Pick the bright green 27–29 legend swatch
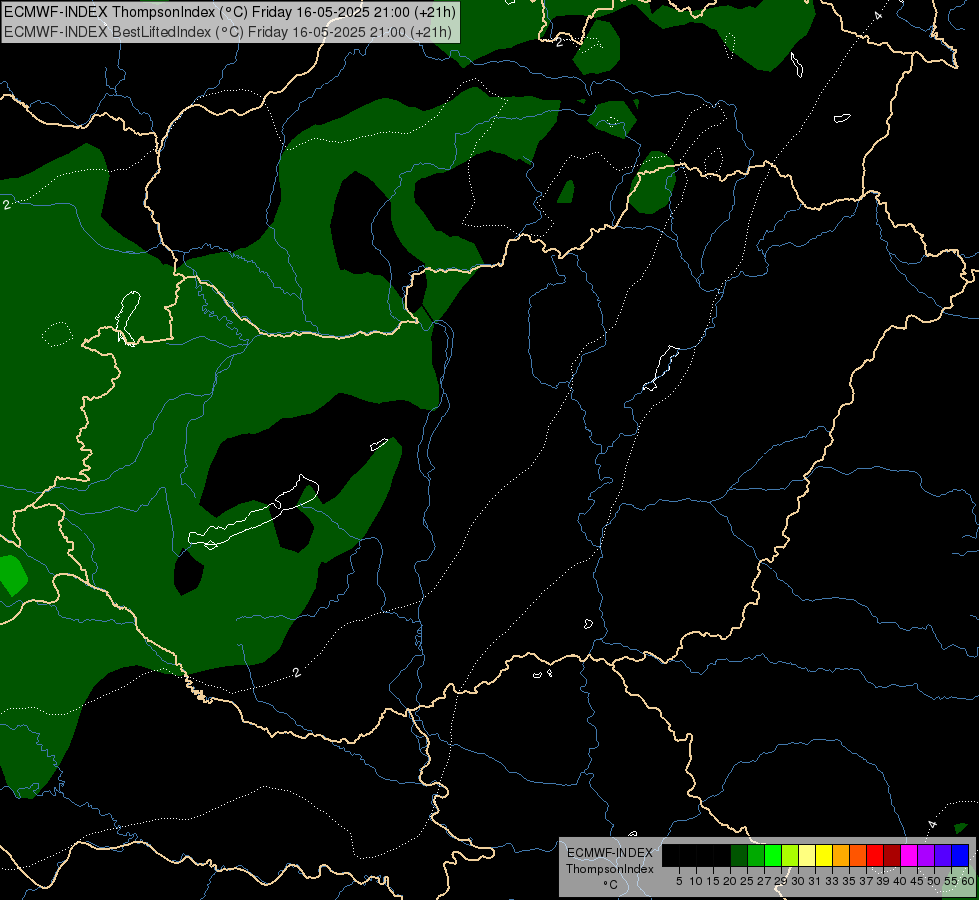Image resolution: width=979 pixels, height=900 pixels. point(773,855)
